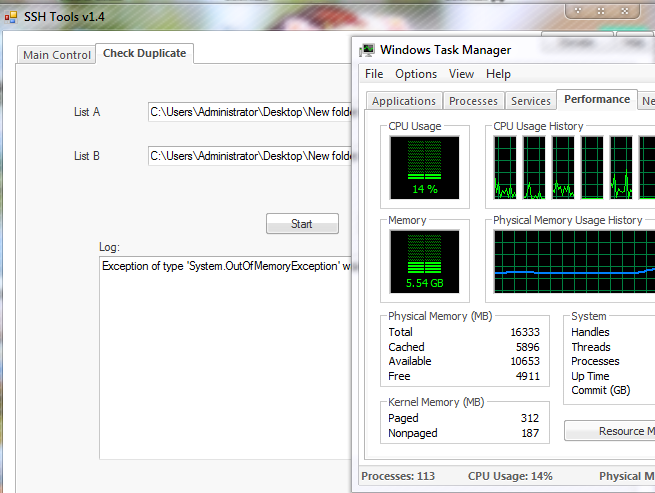Click the Paged kernel memory value 312

[x=530, y=418]
